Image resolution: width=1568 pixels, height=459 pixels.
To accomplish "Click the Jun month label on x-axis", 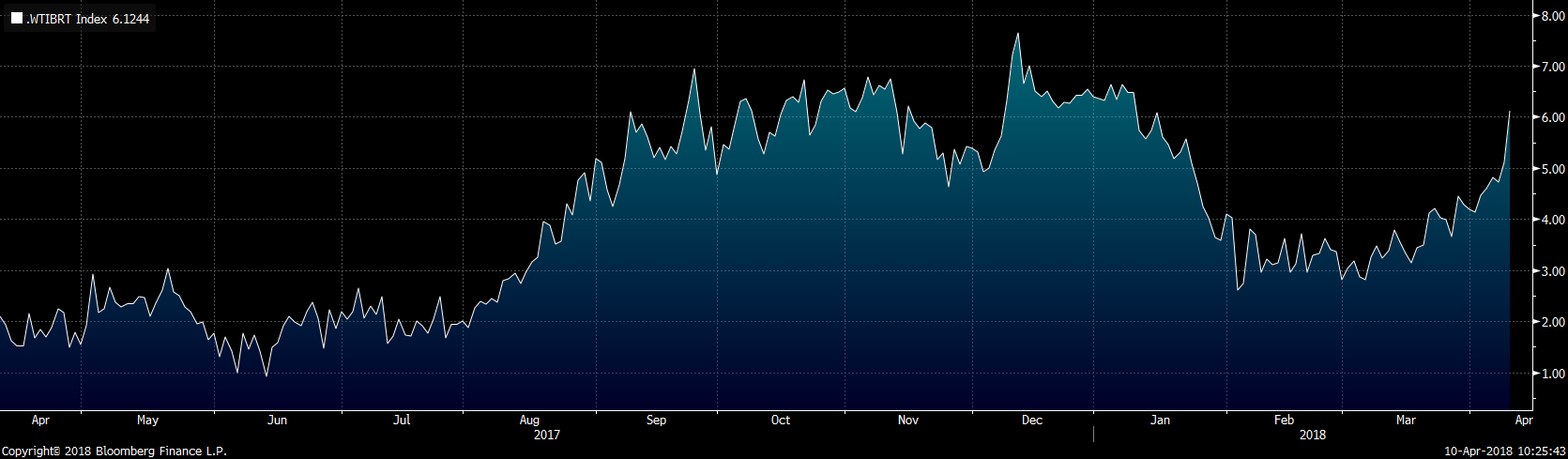I will (x=277, y=420).
